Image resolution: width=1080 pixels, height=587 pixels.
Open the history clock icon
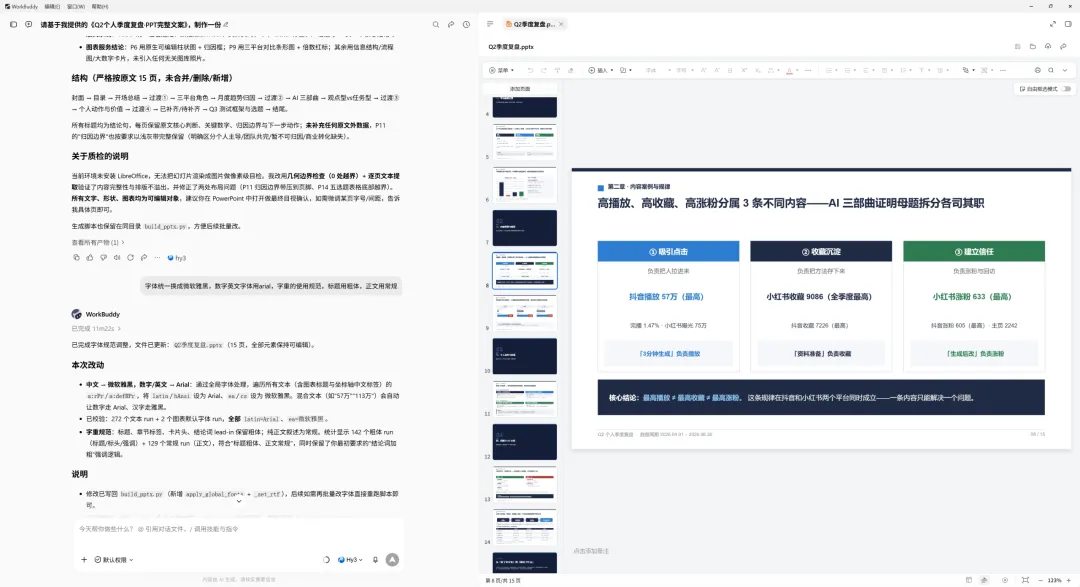466,24
